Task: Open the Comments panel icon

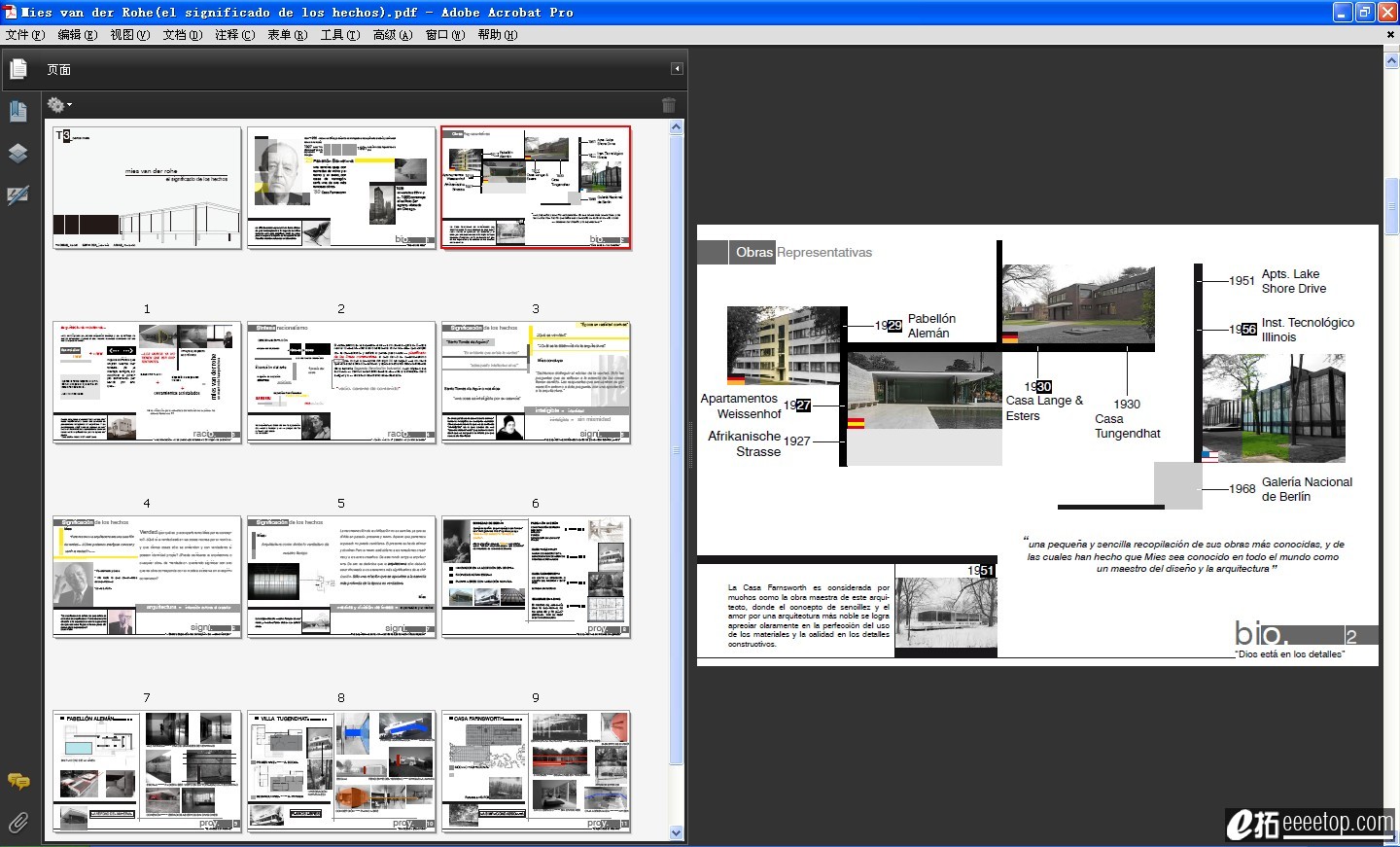Action: 17,781
